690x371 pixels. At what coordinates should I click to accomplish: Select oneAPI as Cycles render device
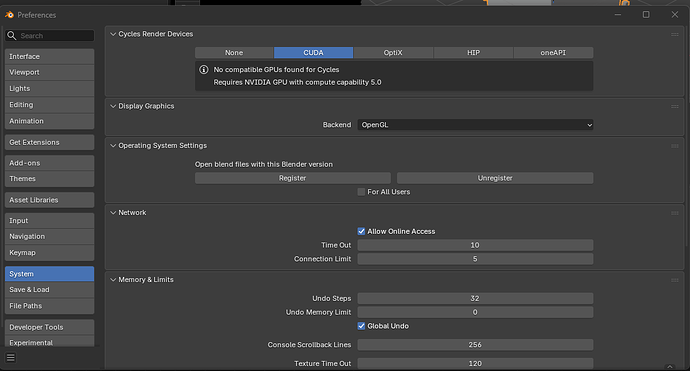tap(553, 53)
